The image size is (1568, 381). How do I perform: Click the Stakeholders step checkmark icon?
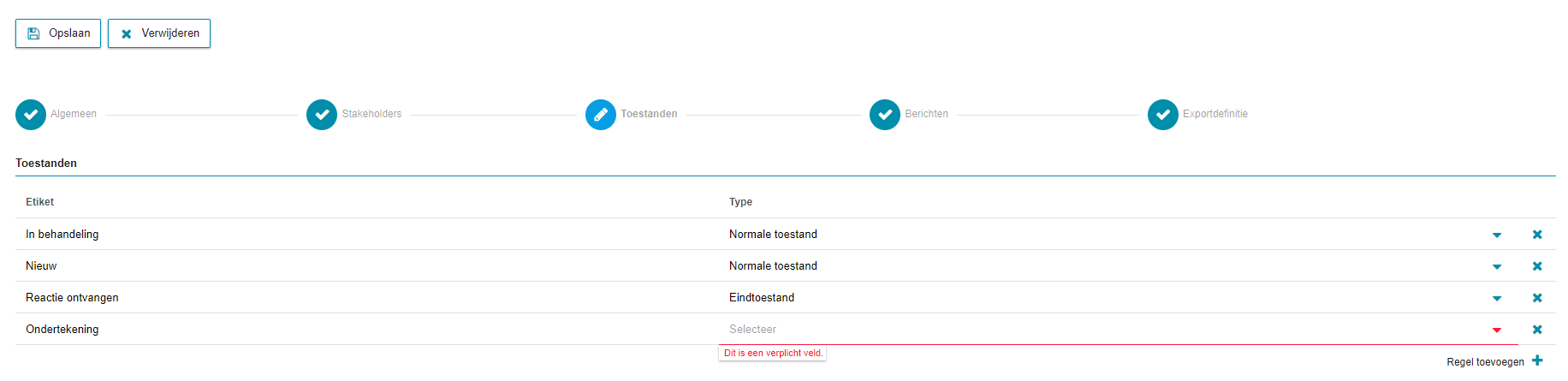tap(322, 115)
